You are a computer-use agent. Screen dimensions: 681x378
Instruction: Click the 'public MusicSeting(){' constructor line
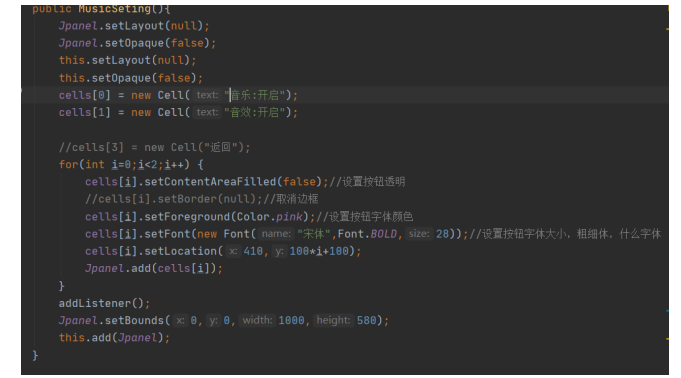[x=101, y=9]
